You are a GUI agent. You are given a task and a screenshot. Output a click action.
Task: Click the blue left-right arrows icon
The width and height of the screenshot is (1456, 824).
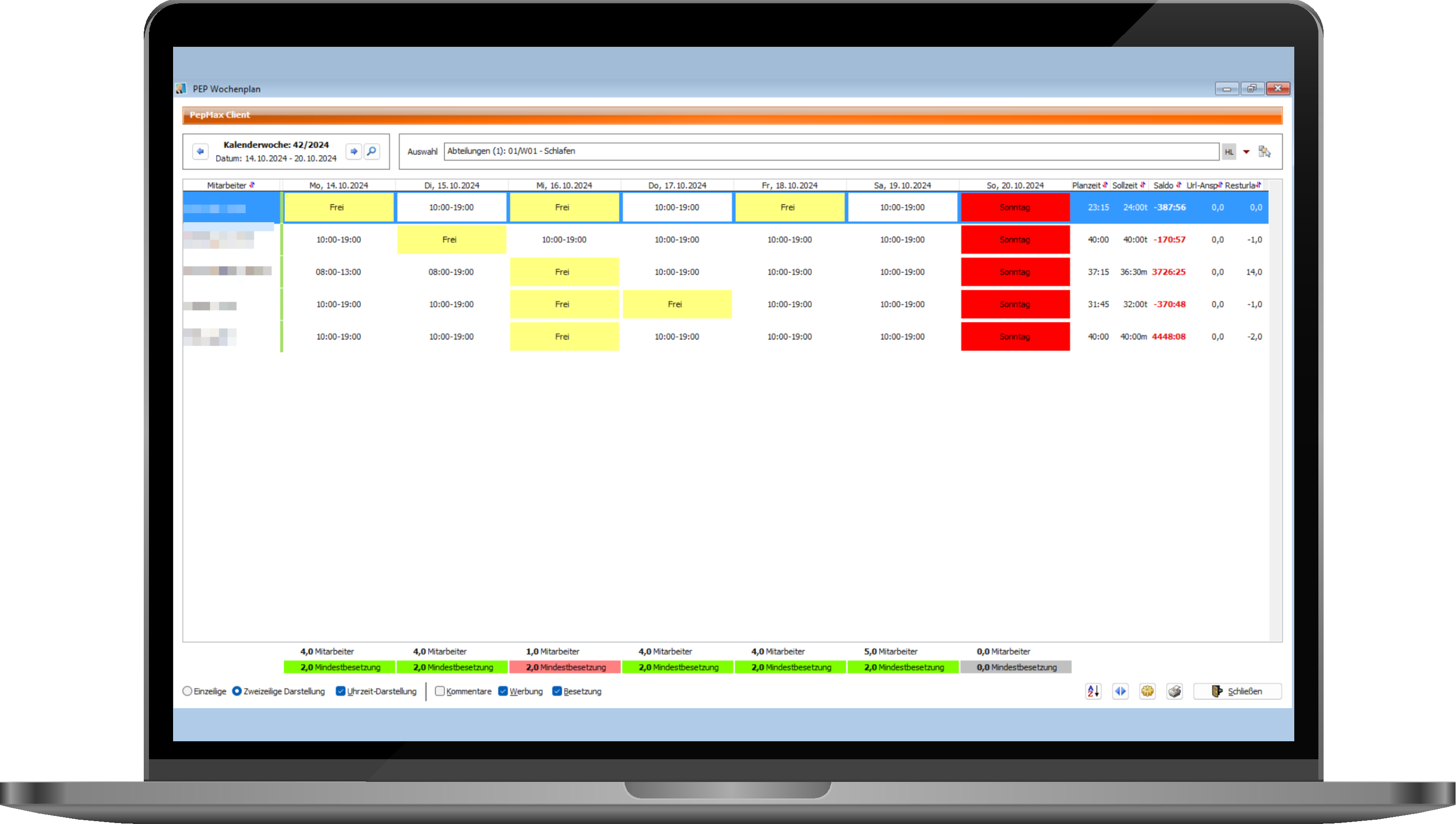1120,691
